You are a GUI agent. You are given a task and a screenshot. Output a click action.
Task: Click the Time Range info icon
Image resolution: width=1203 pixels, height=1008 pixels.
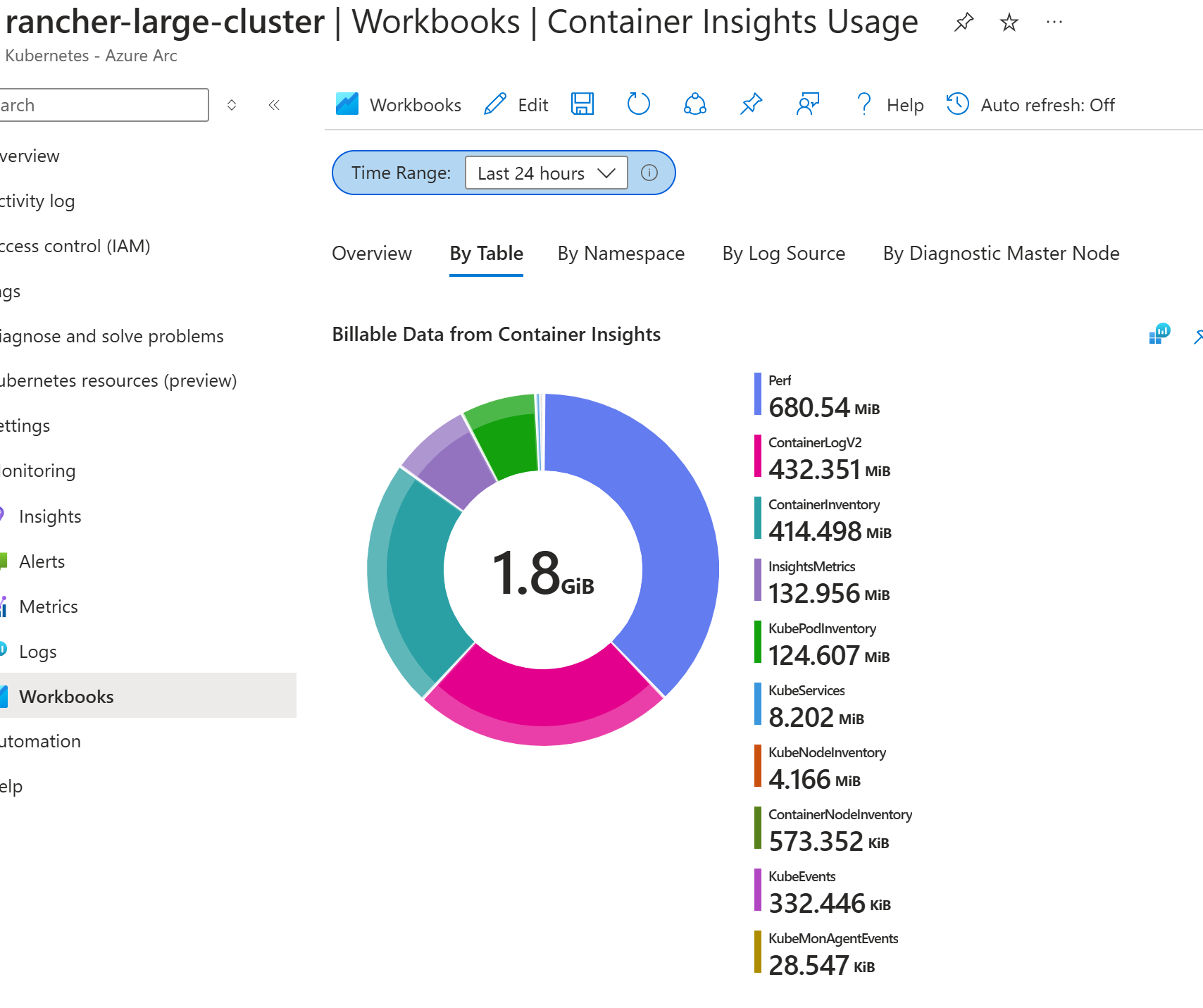649,173
